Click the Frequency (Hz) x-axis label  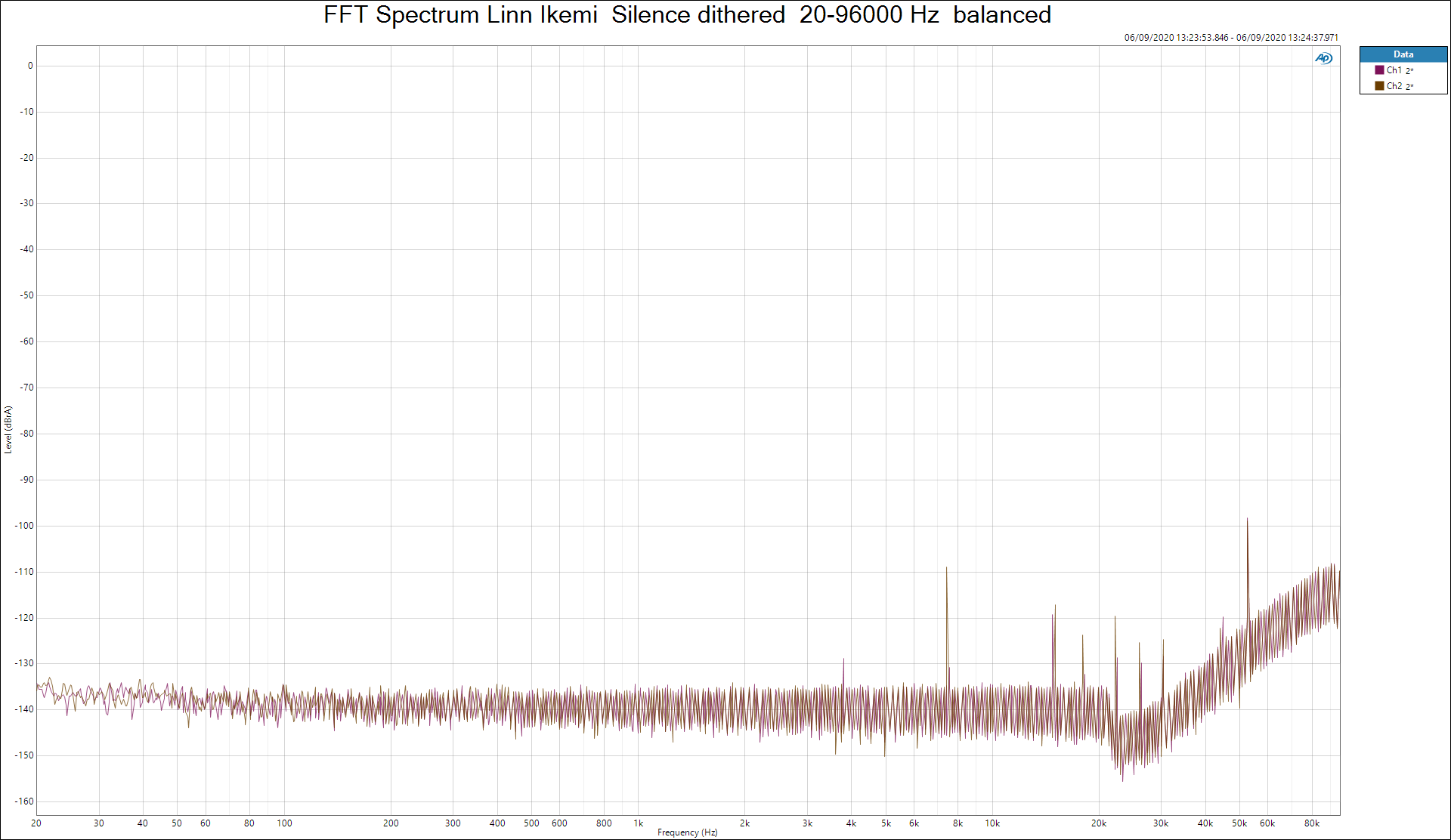point(687,832)
